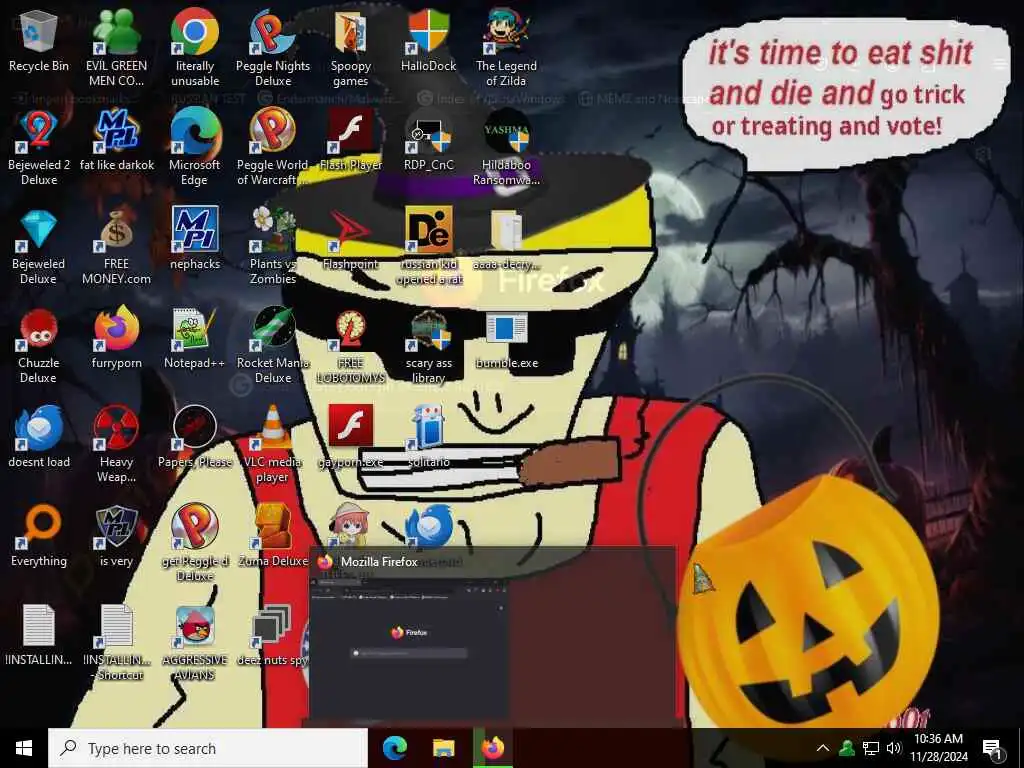The width and height of the screenshot is (1024, 768).
Task: Open the Zuma Deluxe shortcut
Action: click(x=273, y=537)
